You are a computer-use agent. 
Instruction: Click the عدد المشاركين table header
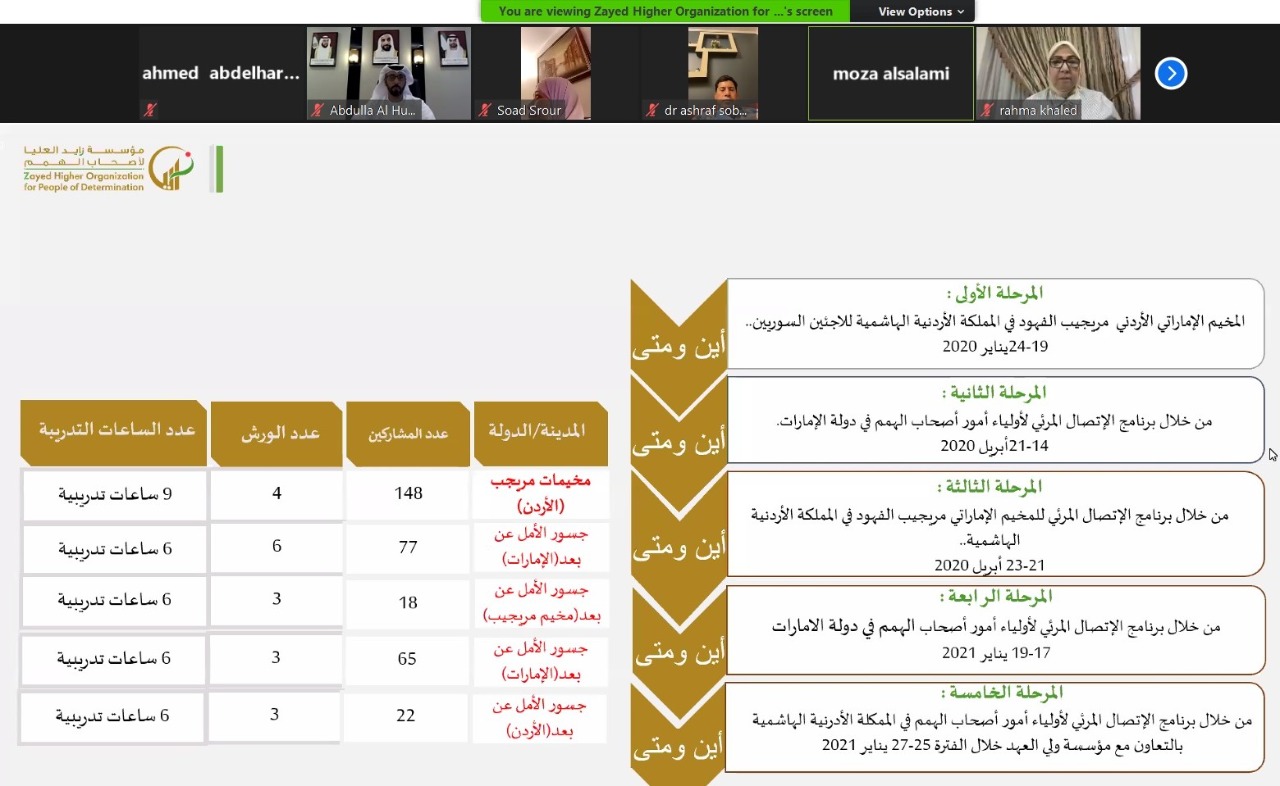408,433
